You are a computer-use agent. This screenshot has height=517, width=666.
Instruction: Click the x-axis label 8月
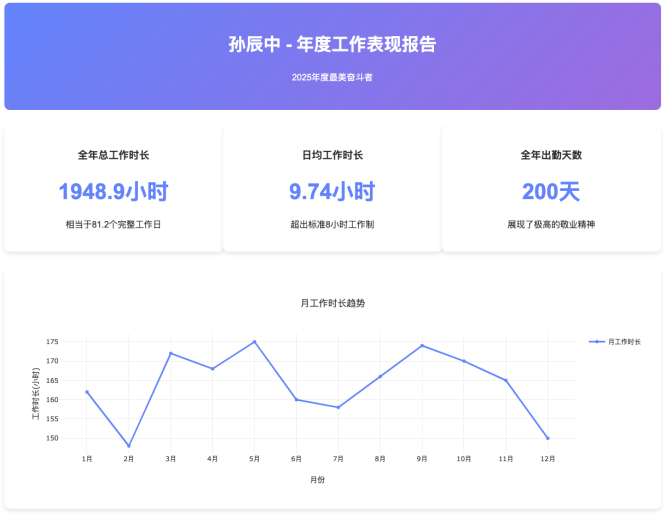pos(380,459)
